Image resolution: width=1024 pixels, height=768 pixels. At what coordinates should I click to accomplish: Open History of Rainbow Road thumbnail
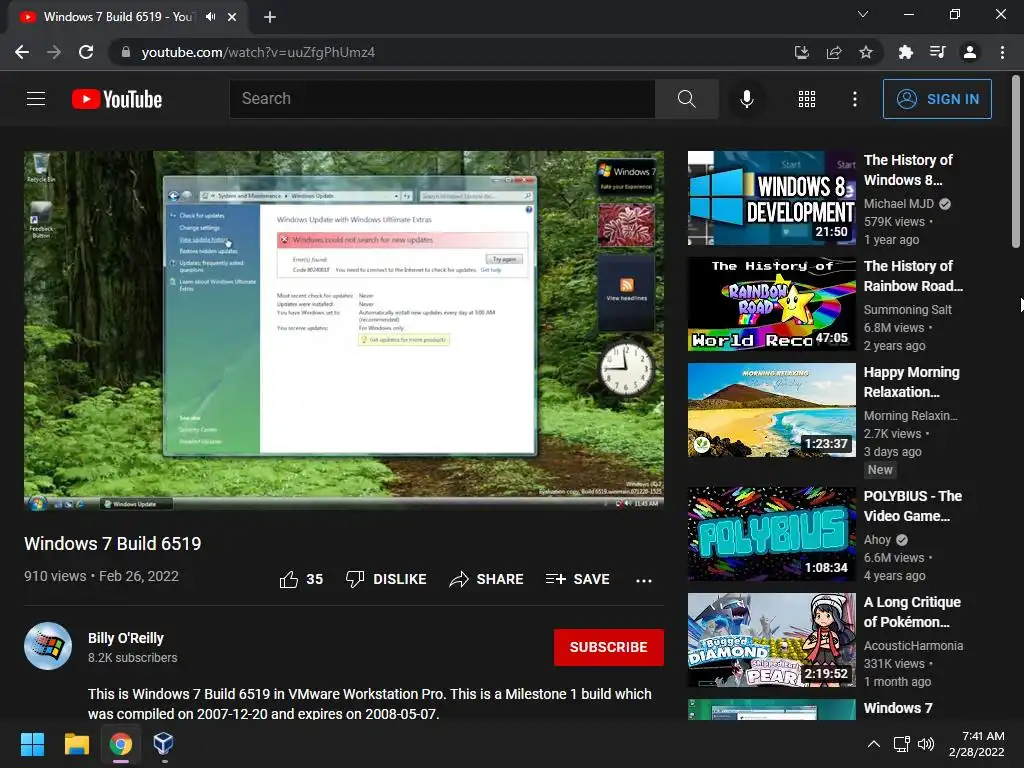[x=772, y=304]
